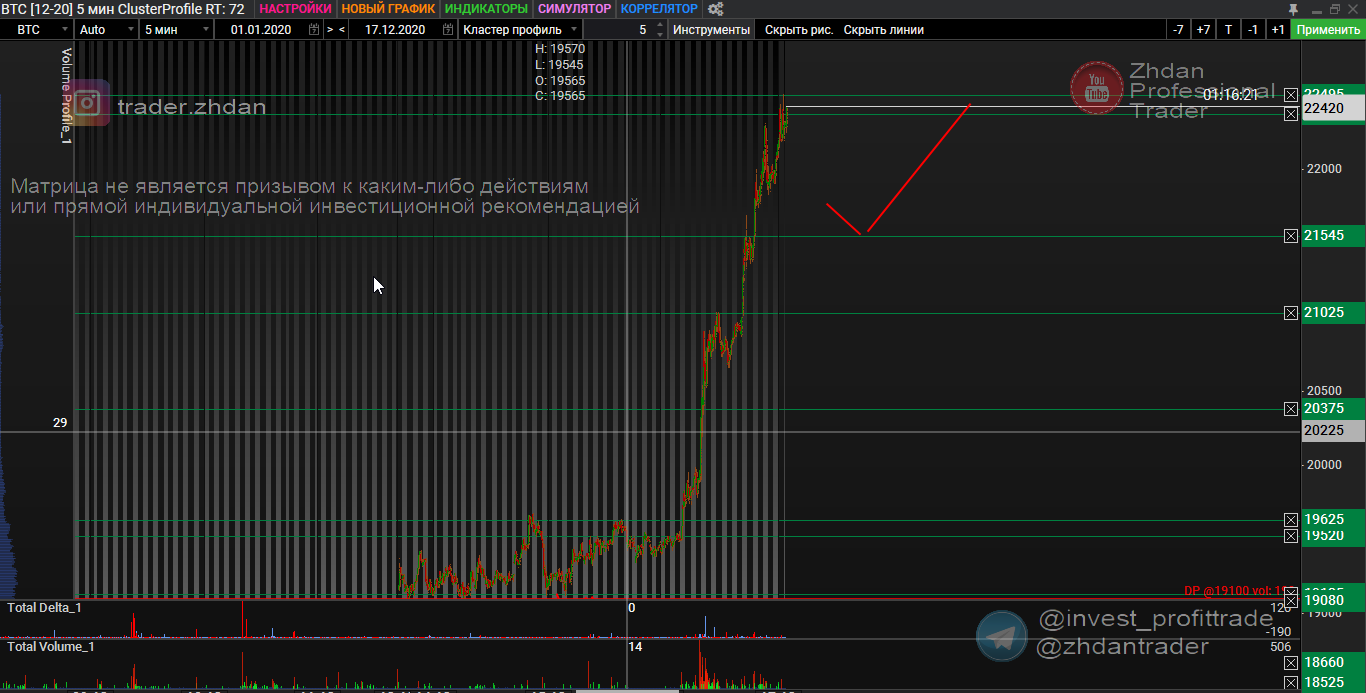Toggle Скрыть линии to hide lines

(x=883, y=30)
